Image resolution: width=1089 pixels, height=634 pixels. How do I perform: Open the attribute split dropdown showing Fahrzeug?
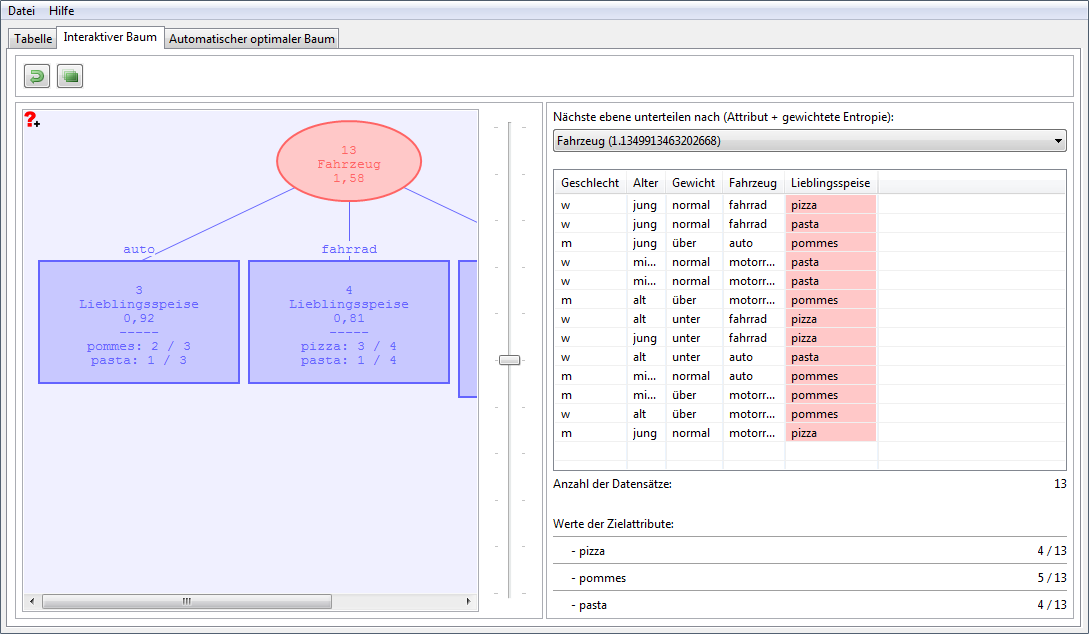[809, 141]
